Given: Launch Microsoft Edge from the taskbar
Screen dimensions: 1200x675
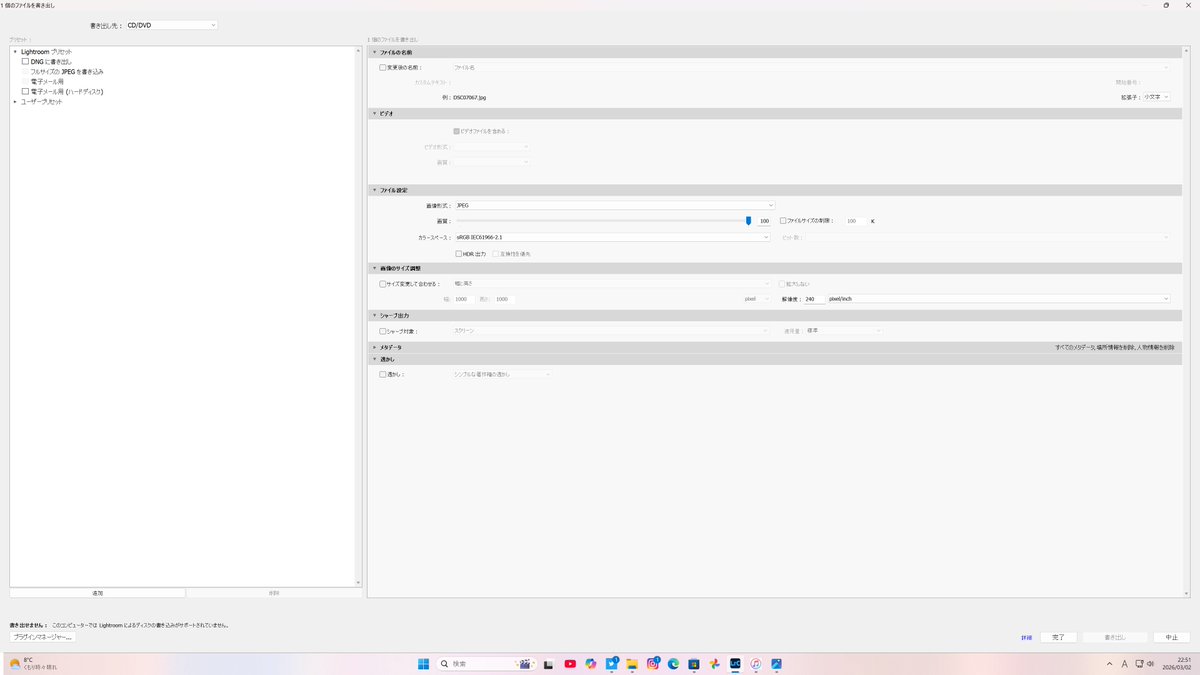Looking at the screenshot, I should (x=674, y=663).
